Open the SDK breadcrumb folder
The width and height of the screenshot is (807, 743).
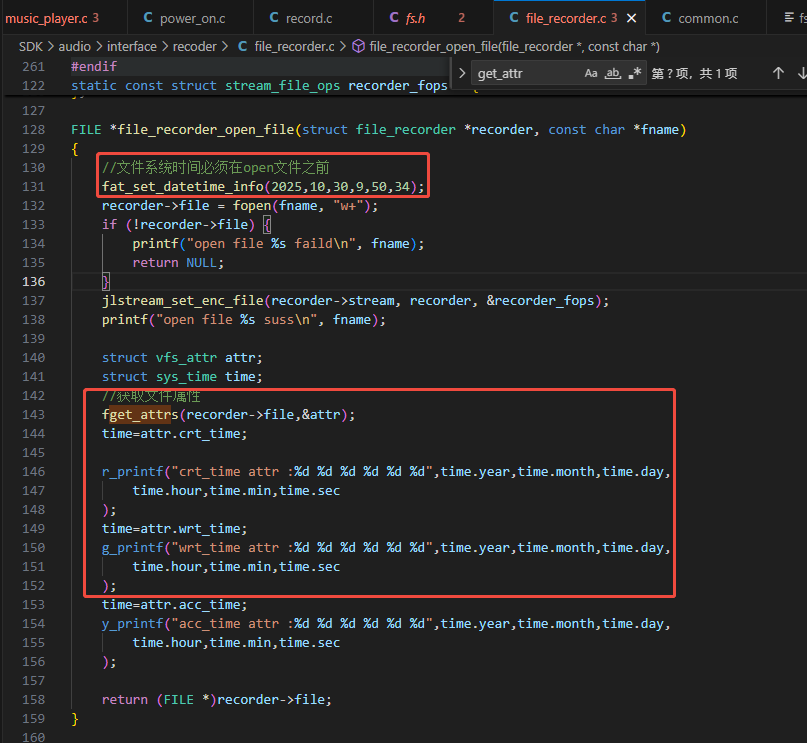31,47
